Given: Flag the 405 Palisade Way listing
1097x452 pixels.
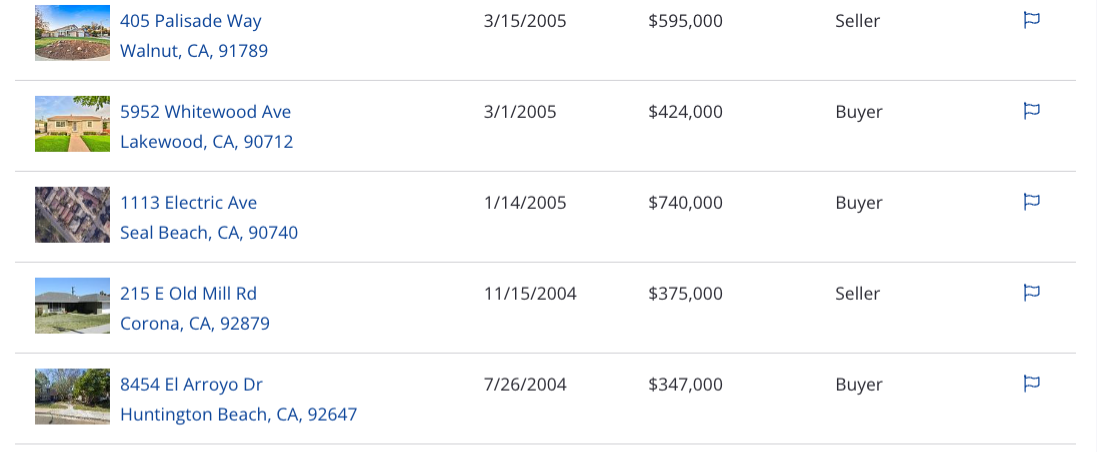Looking at the screenshot, I should point(1031,20).
